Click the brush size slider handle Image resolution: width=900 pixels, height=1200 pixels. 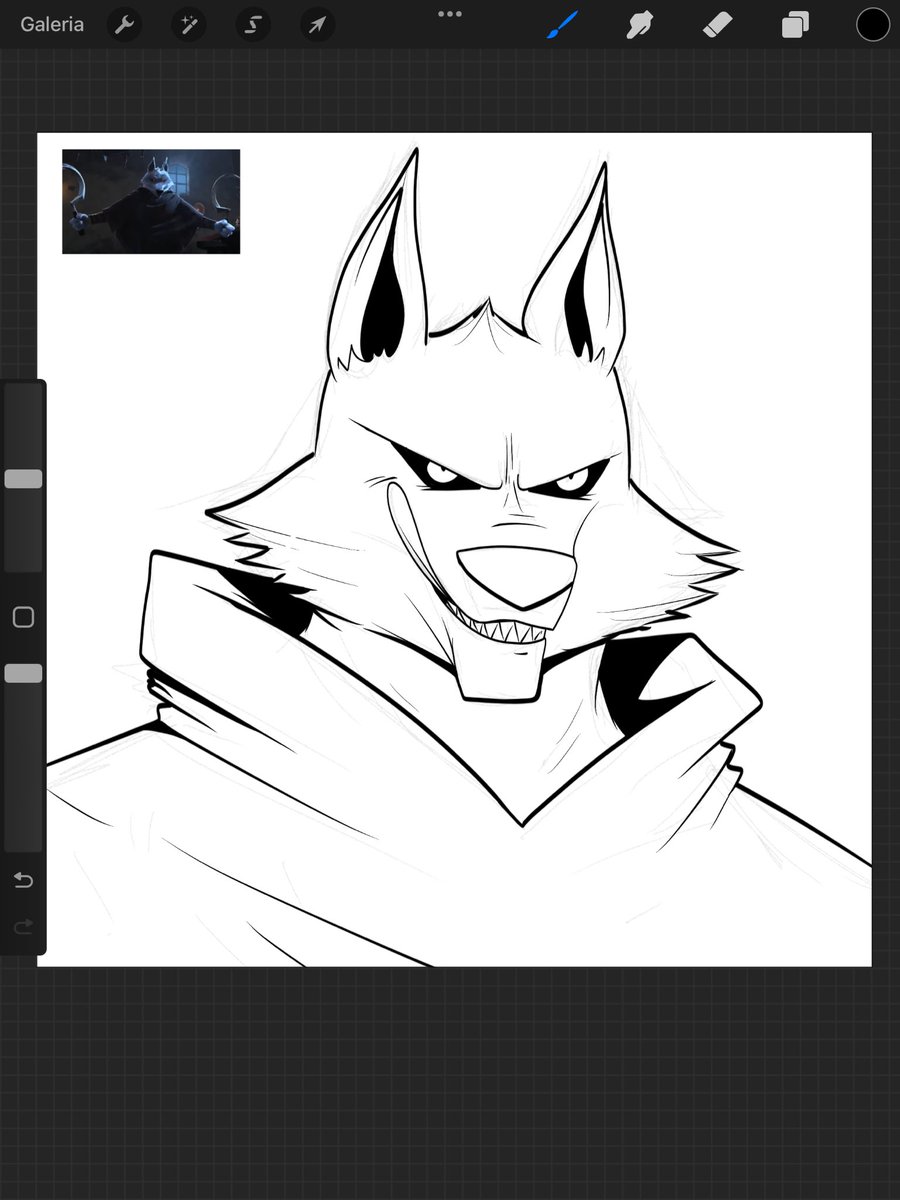pos(23,479)
